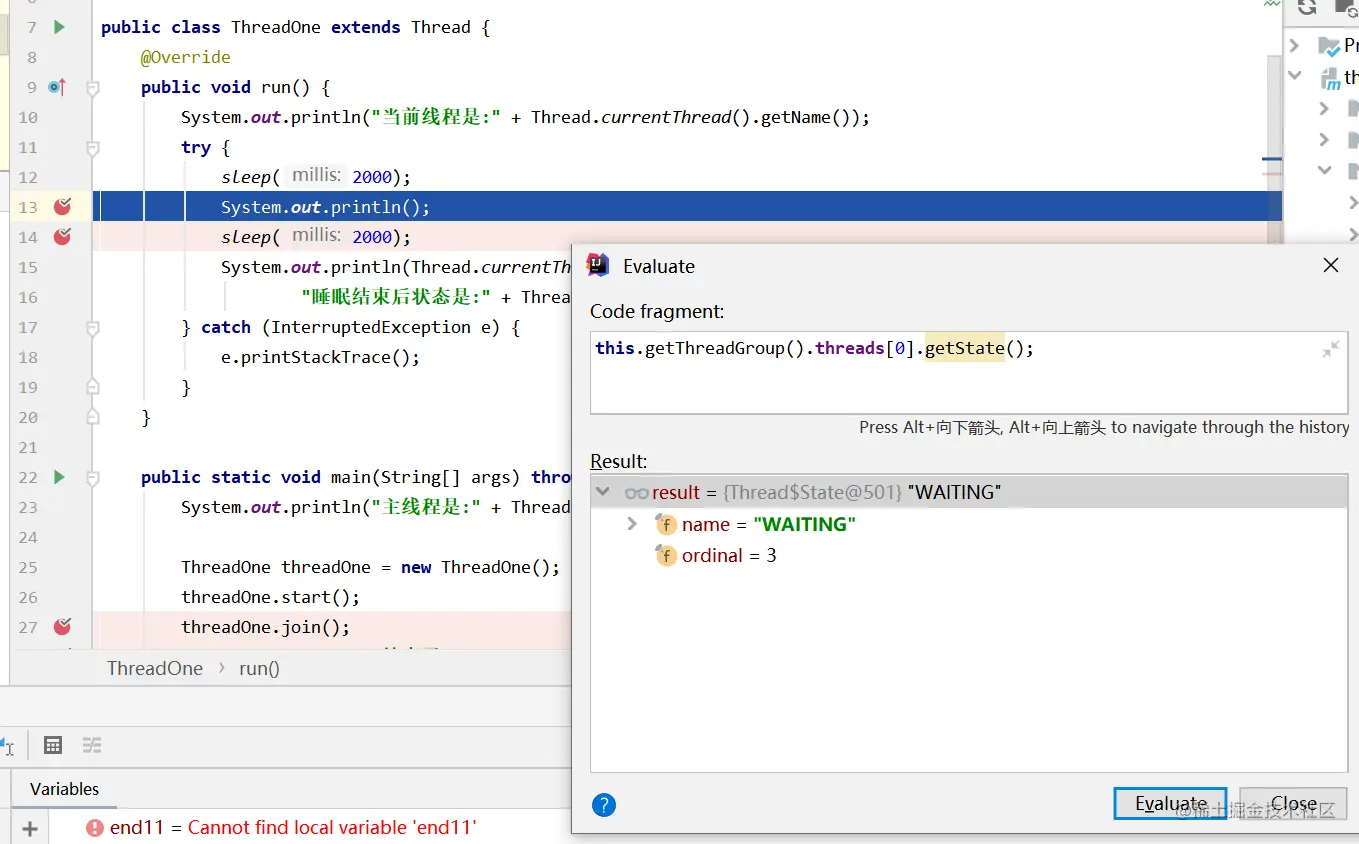Click the ThreadOne breadcrumb

point(155,668)
